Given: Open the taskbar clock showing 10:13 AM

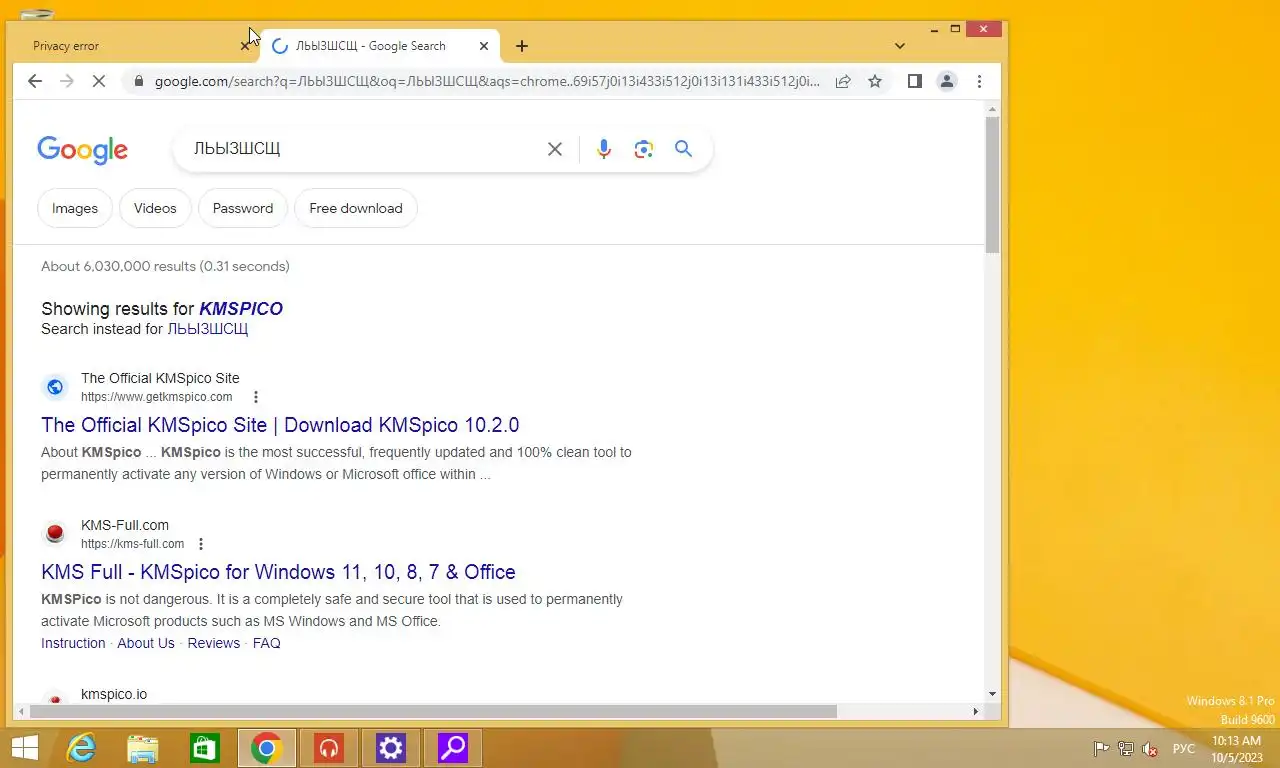Looking at the screenshot, I should pos(1237,749).
